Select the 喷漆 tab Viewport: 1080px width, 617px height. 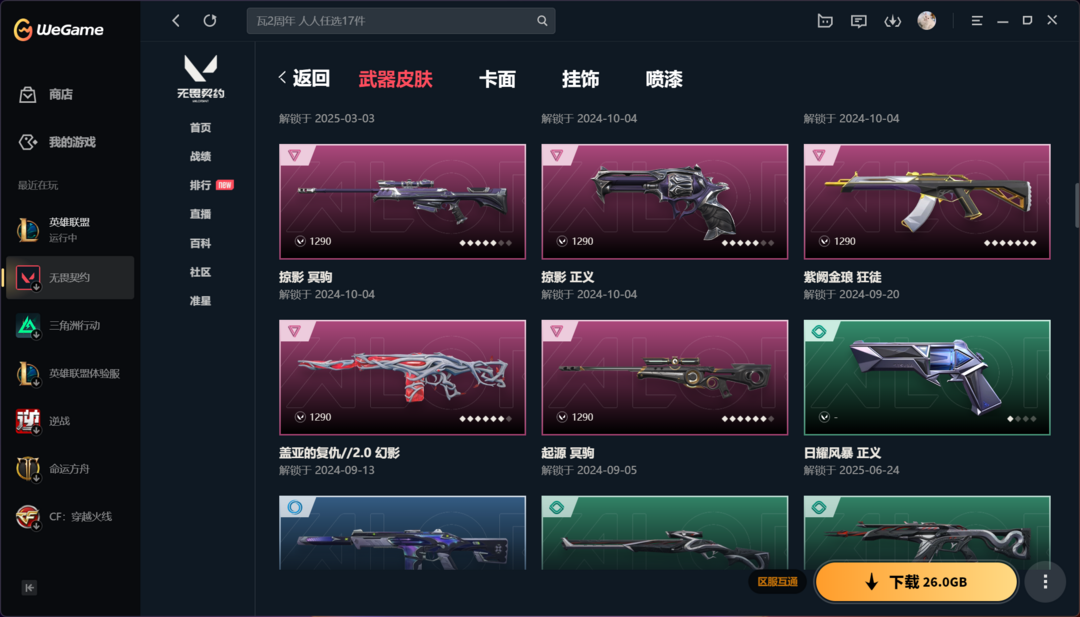click(664, 79)
